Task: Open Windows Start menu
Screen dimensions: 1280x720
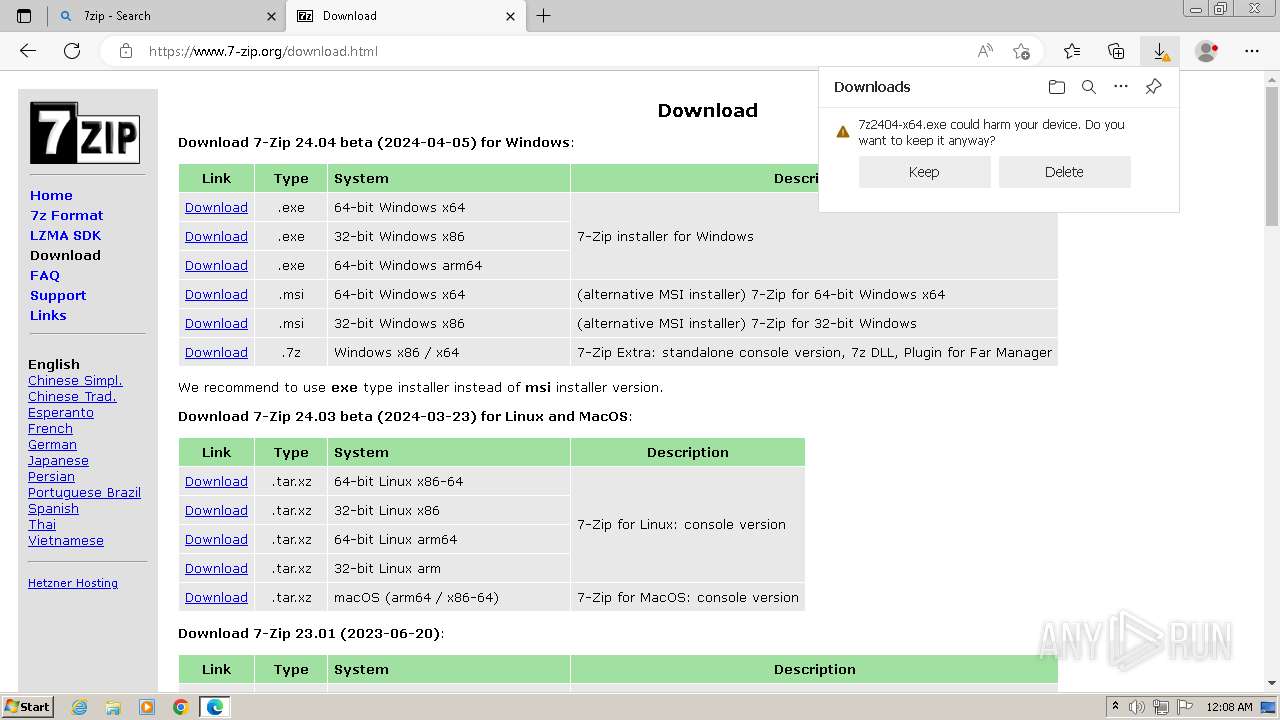Action: 28,707
